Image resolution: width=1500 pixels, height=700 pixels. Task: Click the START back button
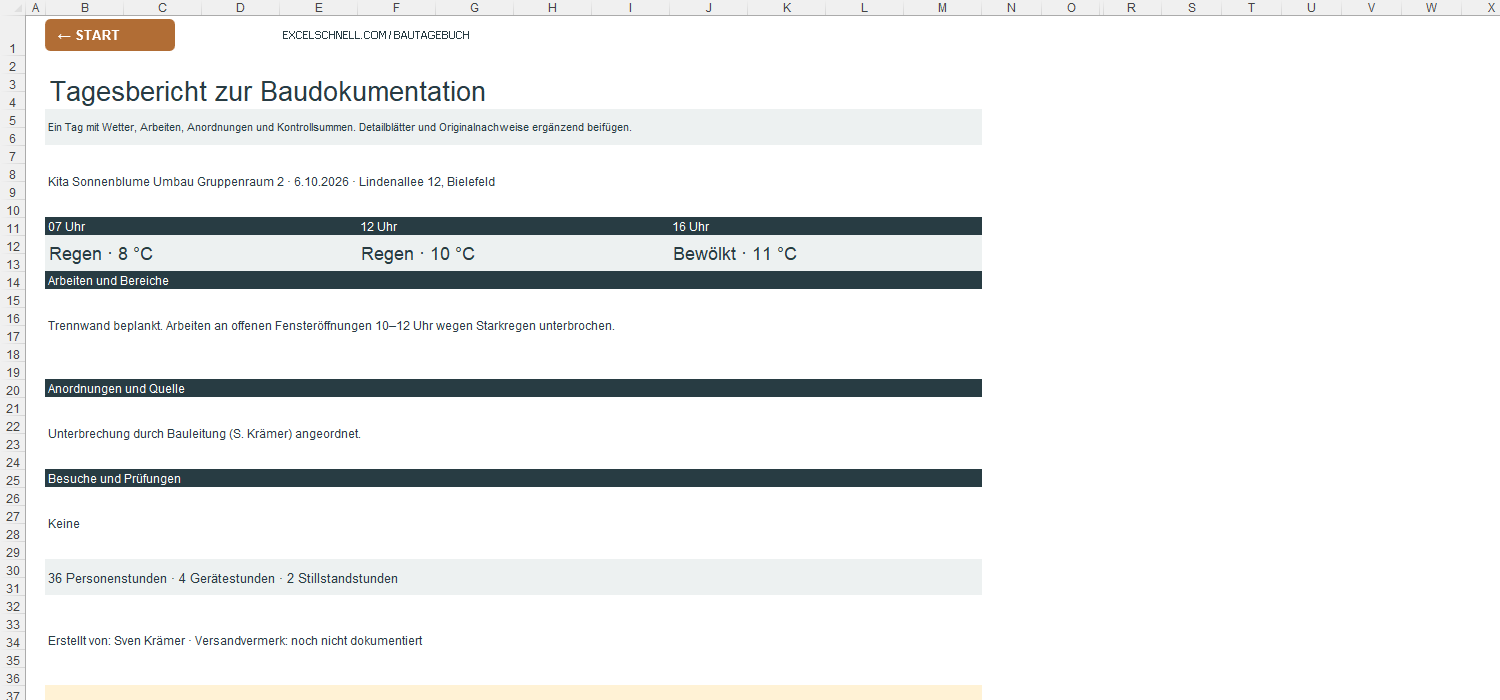click(110, 35)
